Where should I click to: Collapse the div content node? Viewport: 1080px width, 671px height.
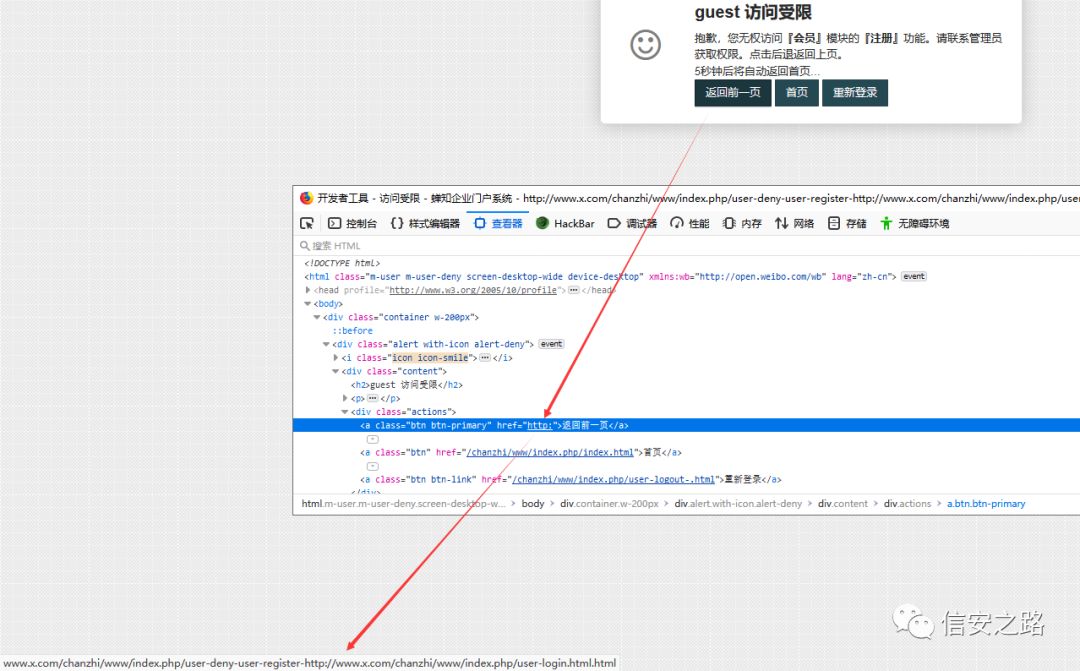[336, 371]
